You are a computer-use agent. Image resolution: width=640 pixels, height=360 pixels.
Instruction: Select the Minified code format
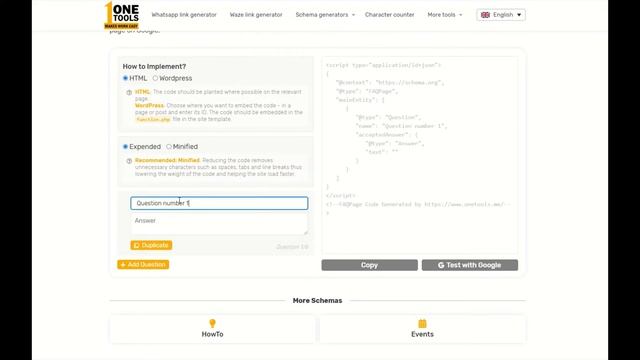[169, 147]
